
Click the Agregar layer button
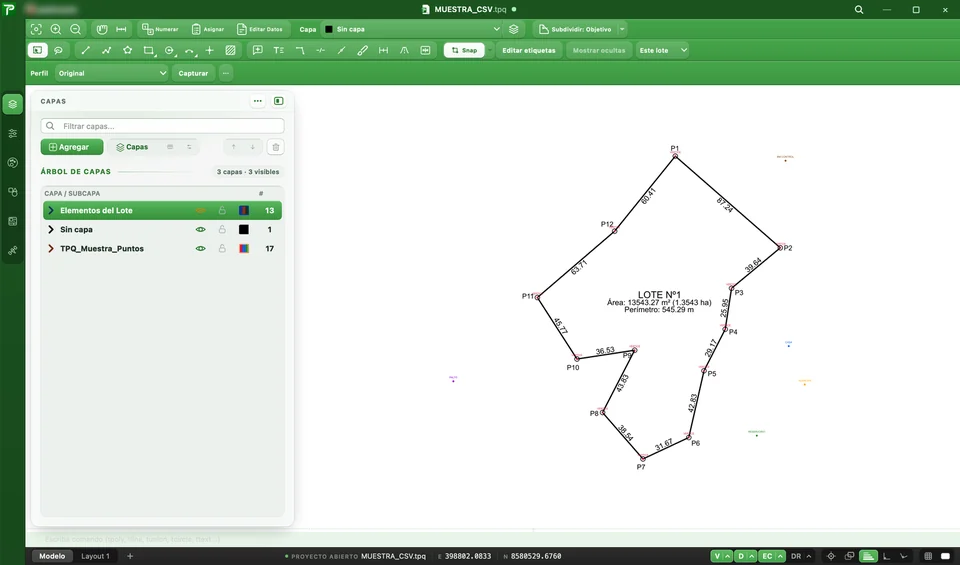click(72, 147)
